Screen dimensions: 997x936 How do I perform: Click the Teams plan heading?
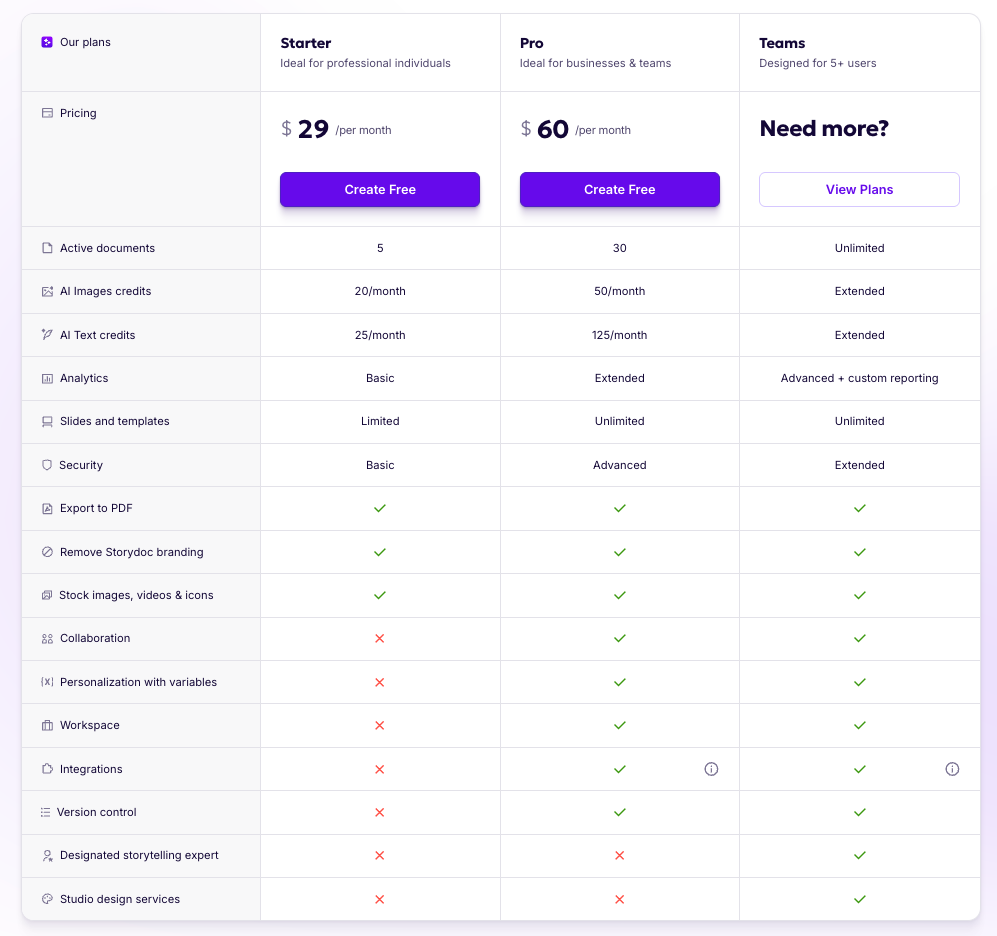782,43
